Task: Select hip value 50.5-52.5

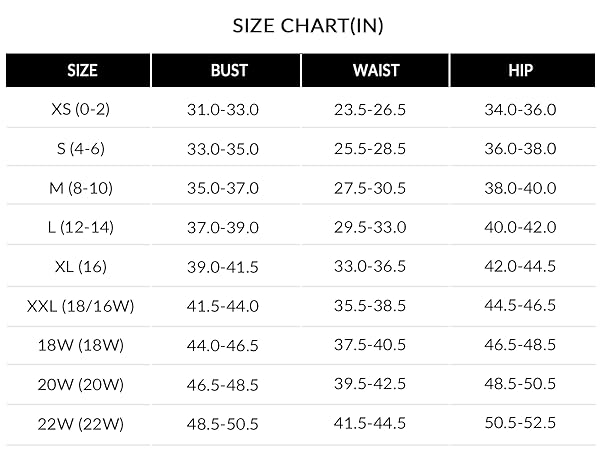Action: coord(520,423)
